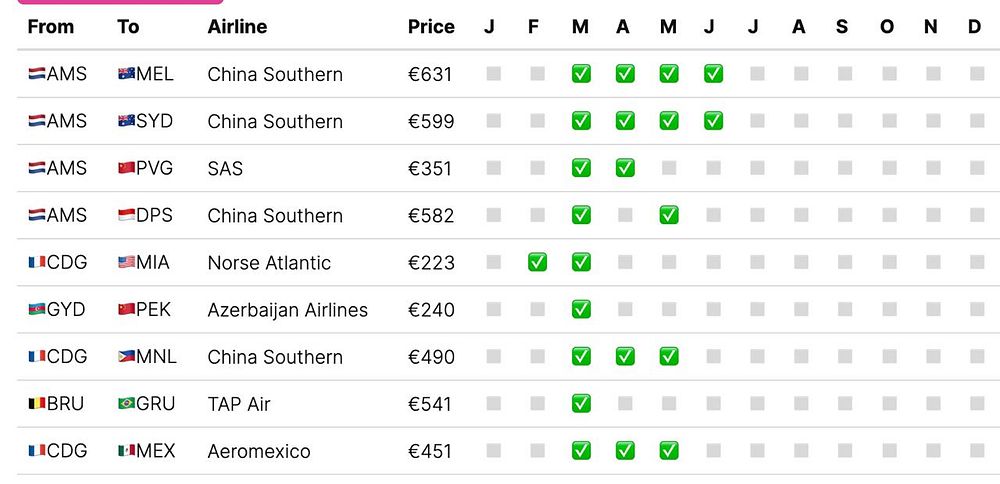The width and height of the screenshot is (1000, 484).
Task: Click the Australian flag beside MEL
Action: coord(126,74)
